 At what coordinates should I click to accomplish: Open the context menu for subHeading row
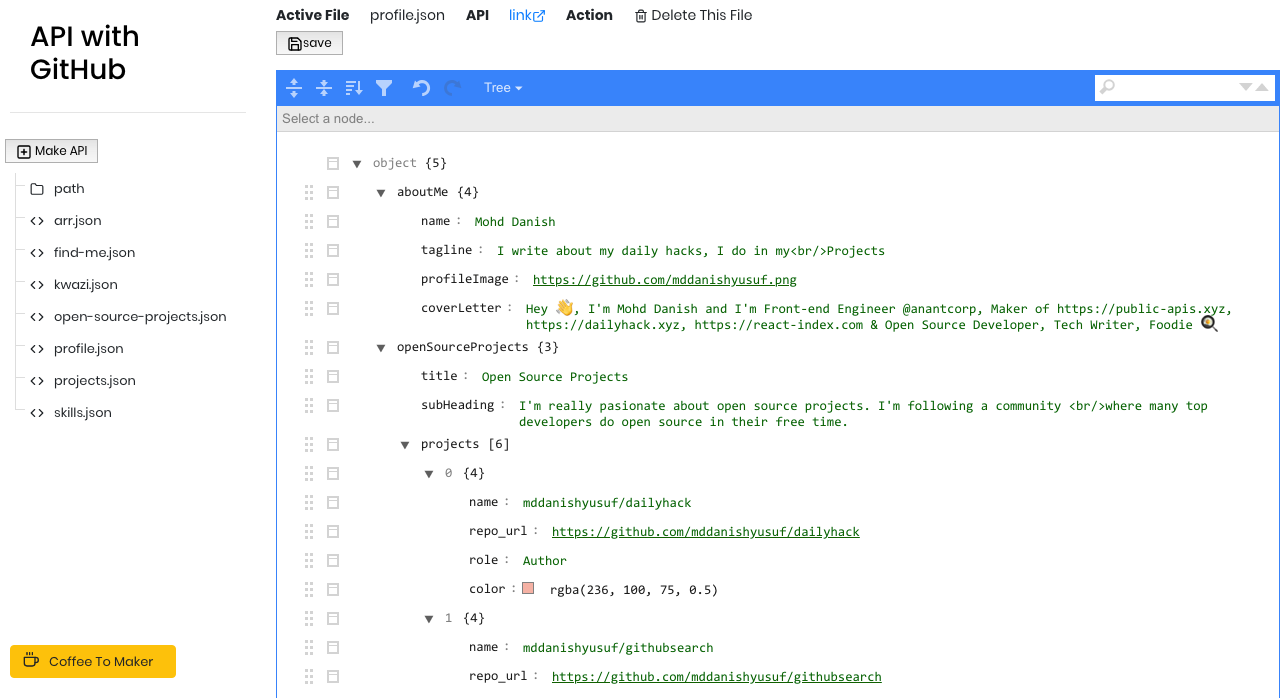point(333,405)
